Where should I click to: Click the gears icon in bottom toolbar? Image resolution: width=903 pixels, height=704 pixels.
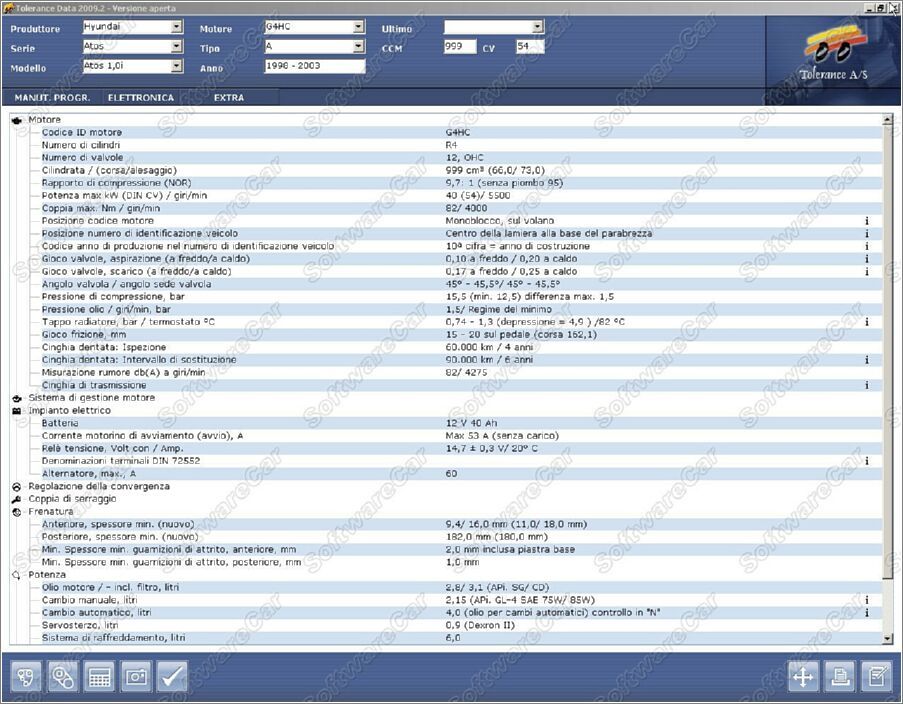63,677
